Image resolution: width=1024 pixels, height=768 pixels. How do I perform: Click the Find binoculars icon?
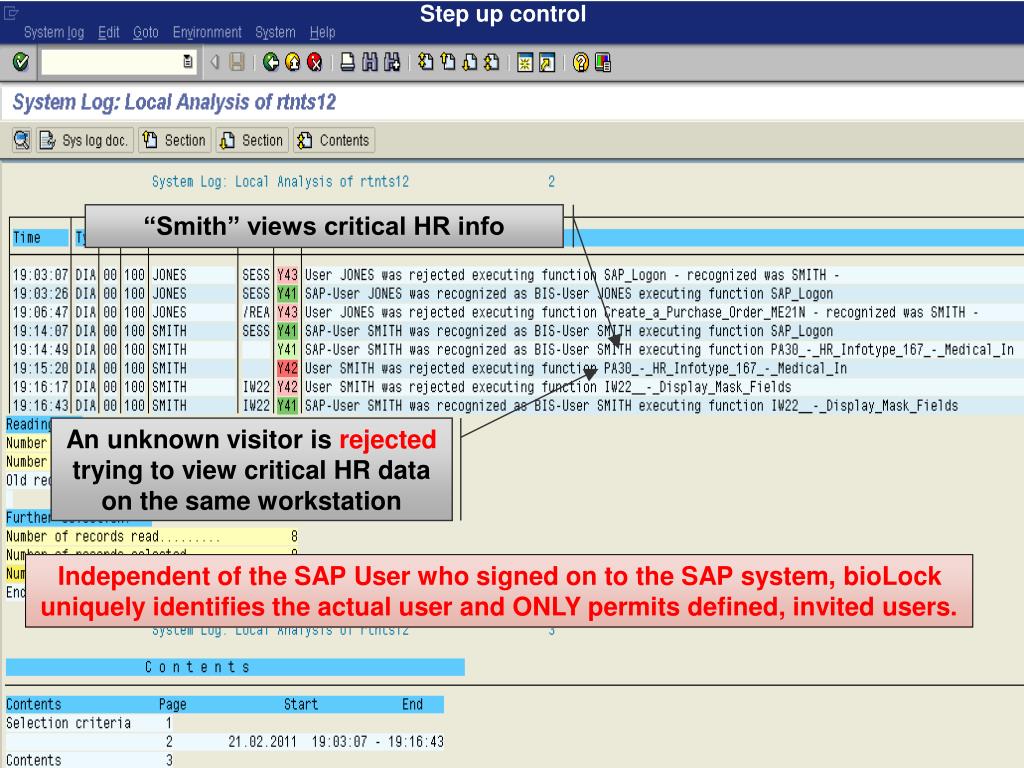point(370,62)
